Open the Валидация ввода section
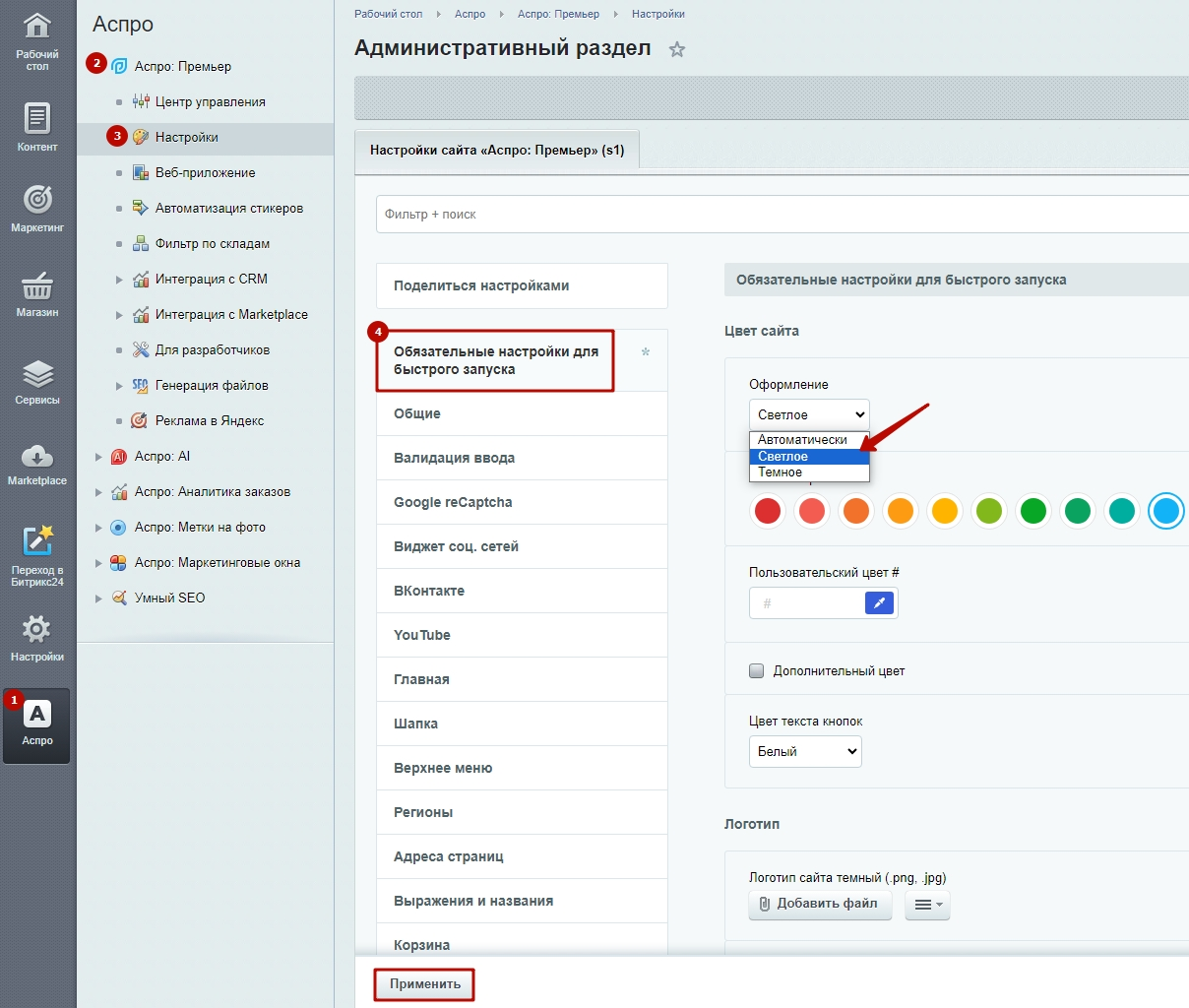 [522, 458]
